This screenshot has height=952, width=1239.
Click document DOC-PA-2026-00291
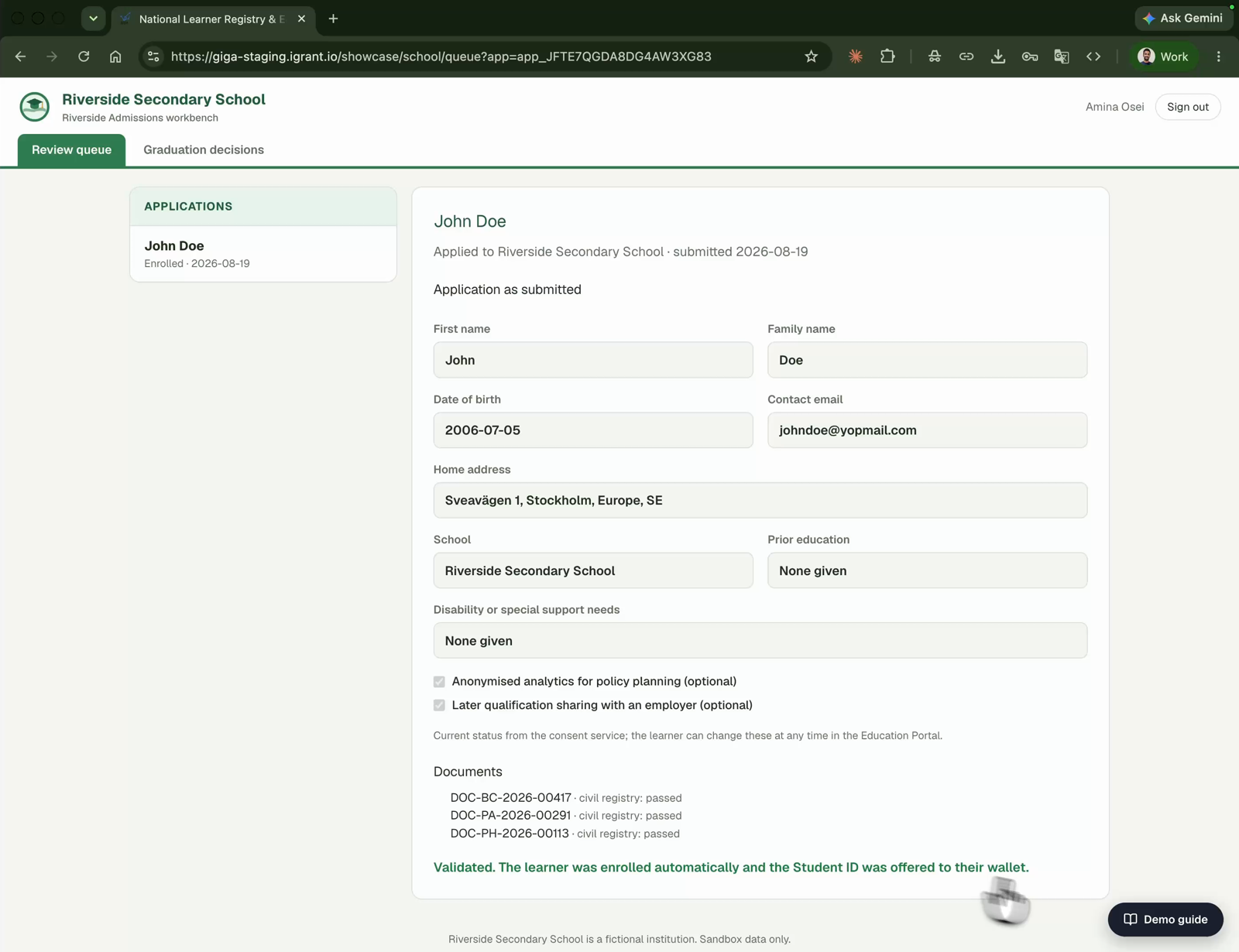[510, 816]
